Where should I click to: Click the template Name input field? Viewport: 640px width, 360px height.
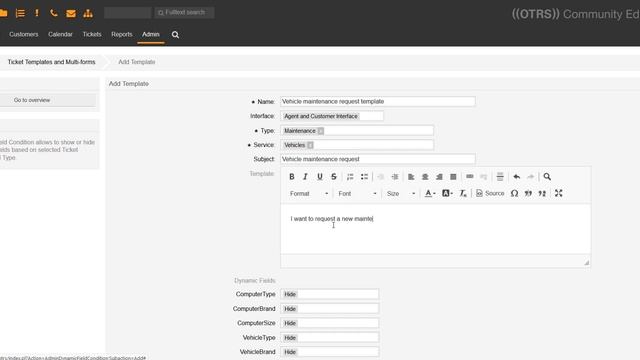point(378,101)
